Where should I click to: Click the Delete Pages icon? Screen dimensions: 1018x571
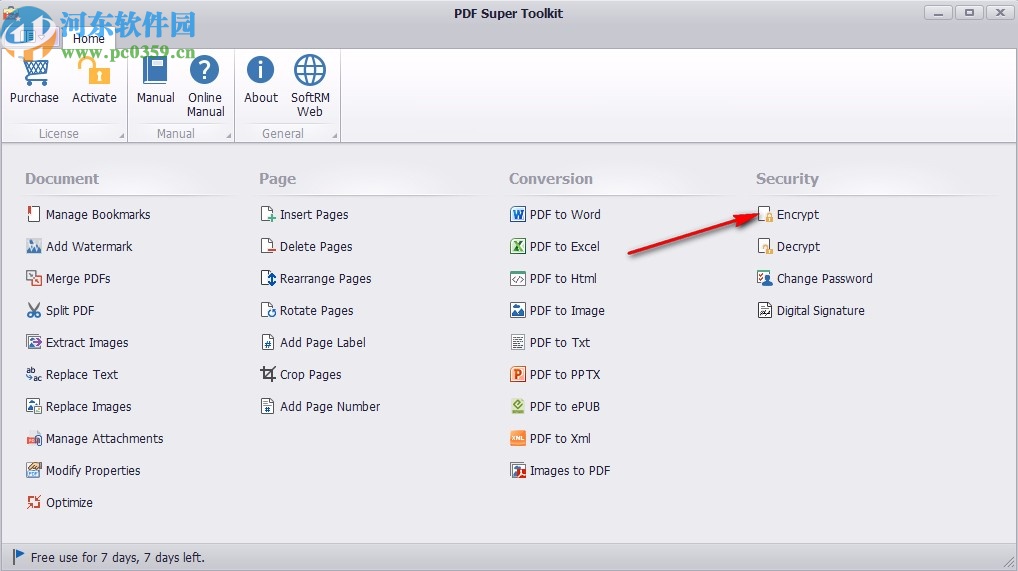(x=267, y=246)
